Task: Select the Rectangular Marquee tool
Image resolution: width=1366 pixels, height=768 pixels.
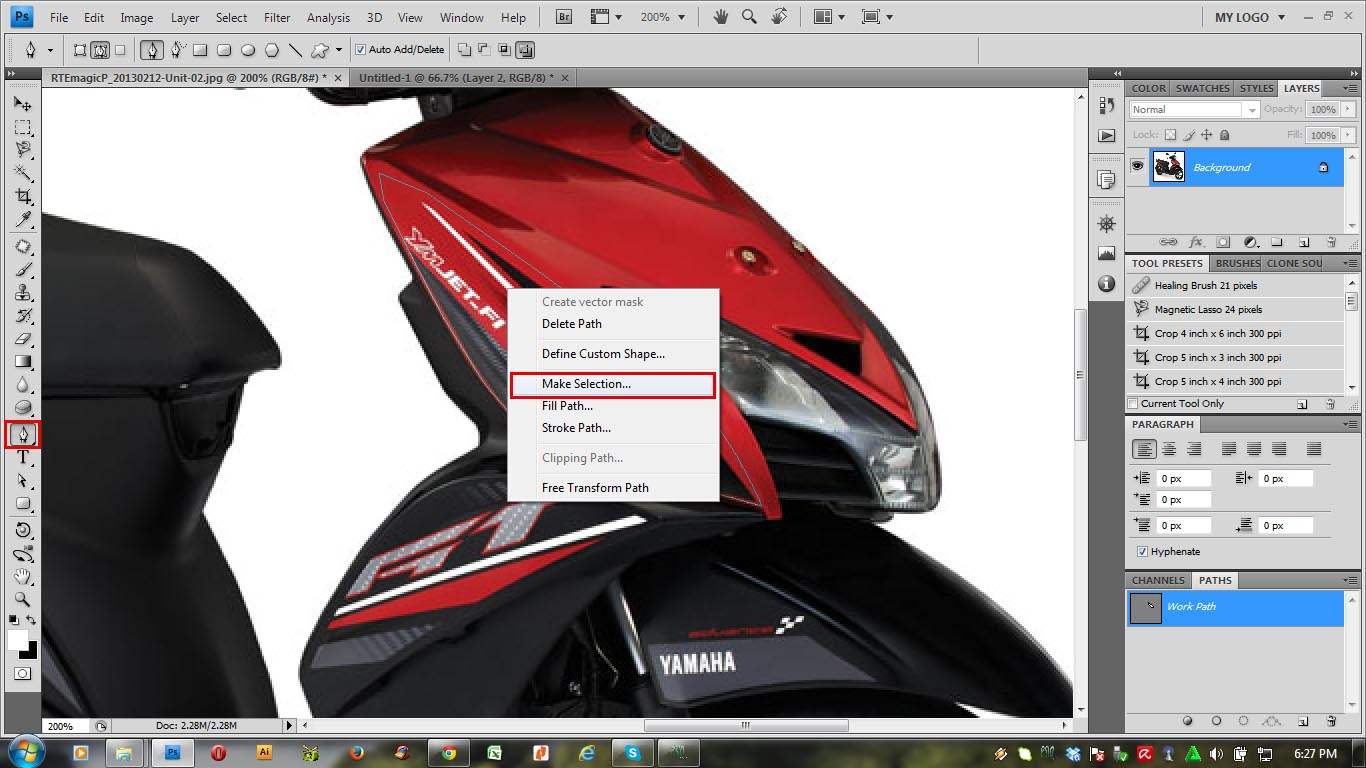Action: (22, 127)
